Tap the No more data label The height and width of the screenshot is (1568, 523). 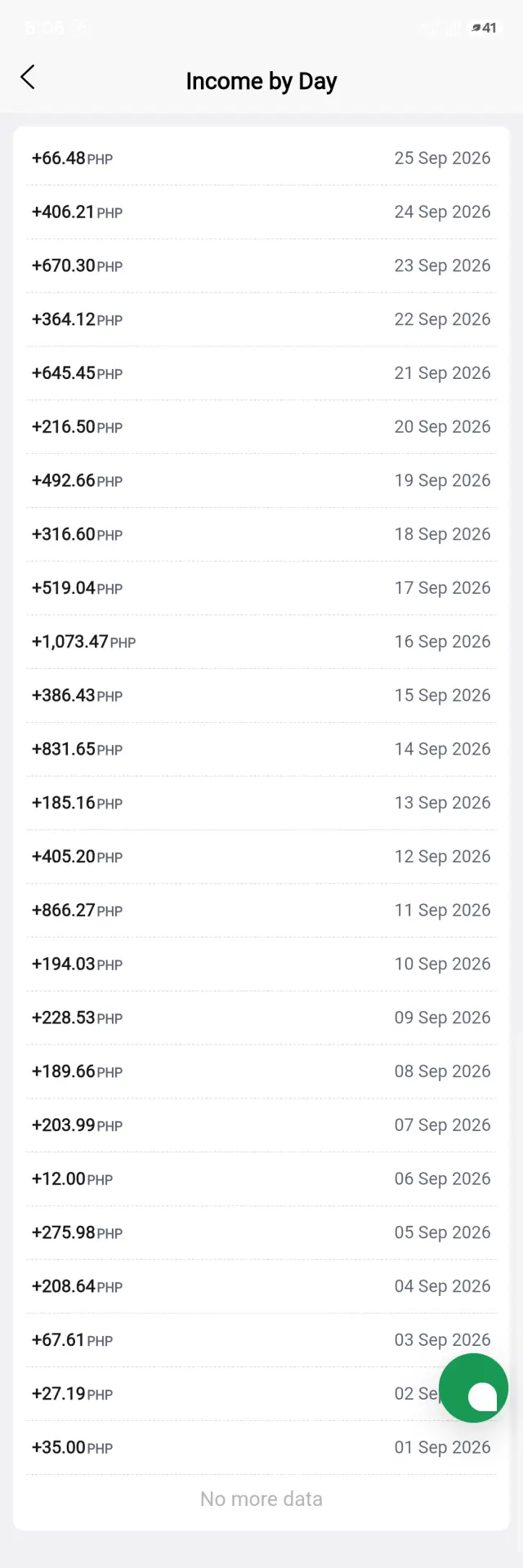tap(261, 1499)
